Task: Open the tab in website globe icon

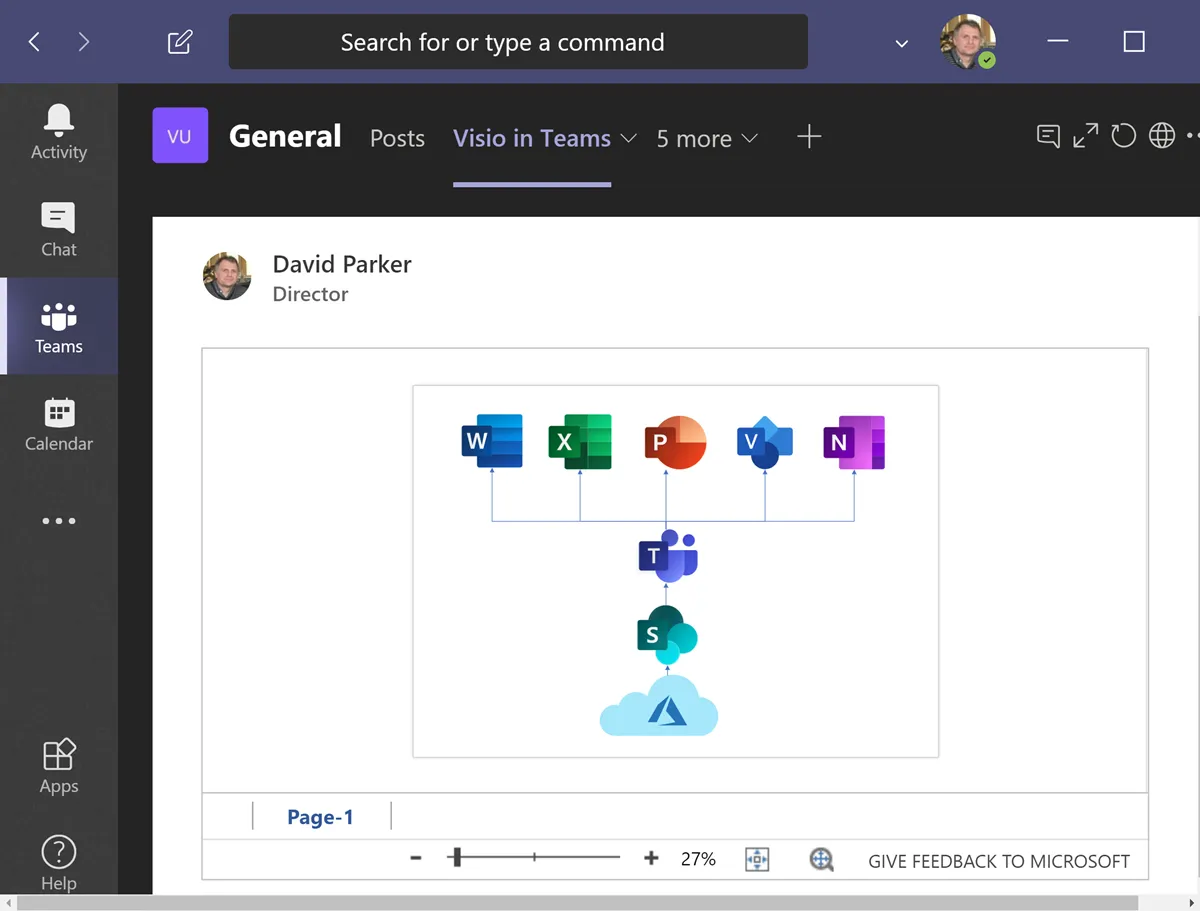Action: 1162,136
